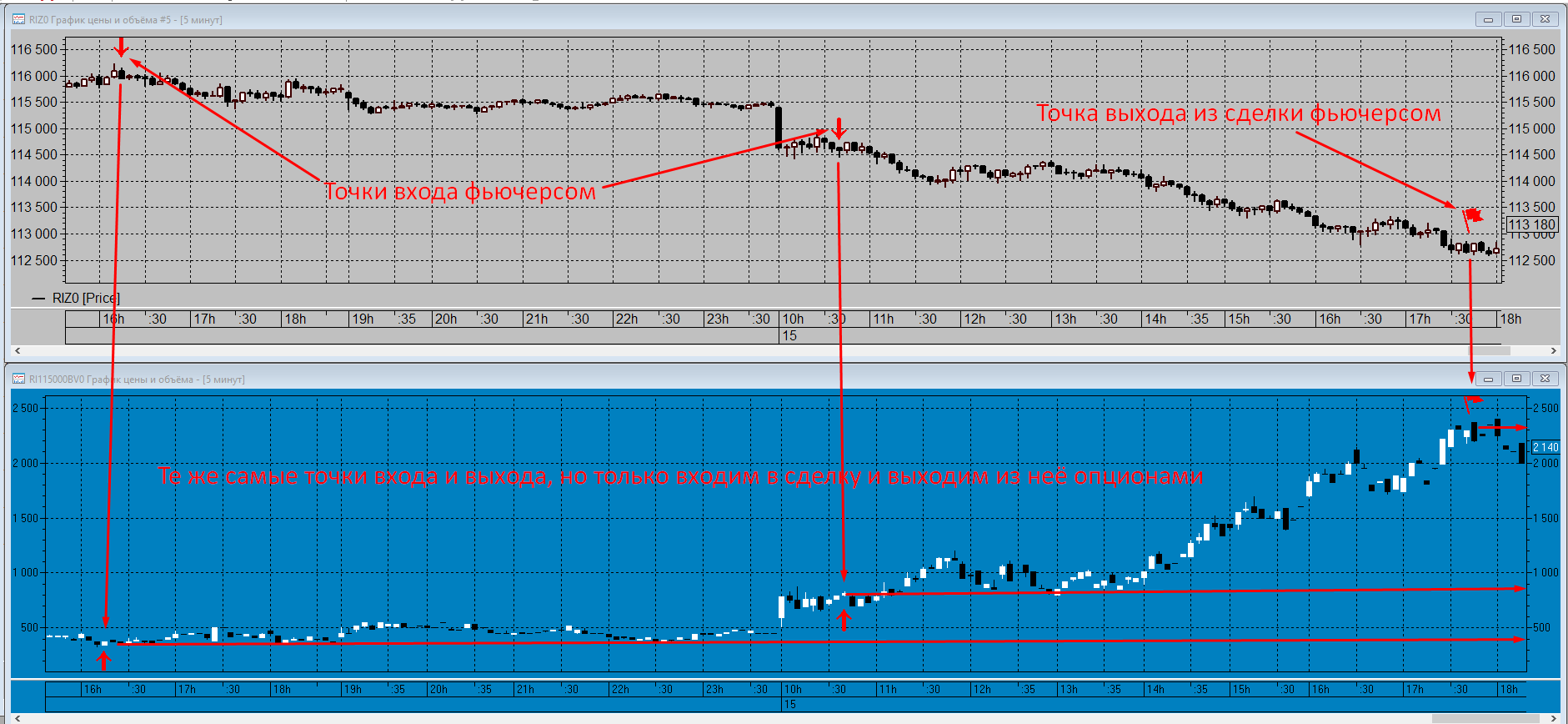Click the RI115000BV0 chart window title icon
This screenshot has width=1568, height=724.
tap(18, 379)
